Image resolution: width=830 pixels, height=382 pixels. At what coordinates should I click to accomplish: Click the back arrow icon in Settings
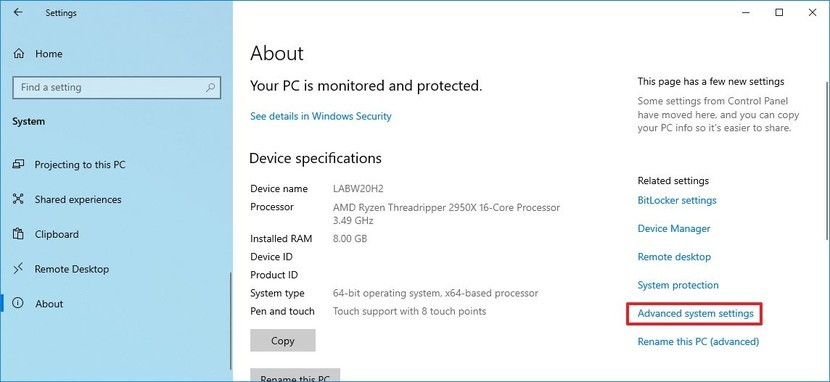(x=19, y=12)
